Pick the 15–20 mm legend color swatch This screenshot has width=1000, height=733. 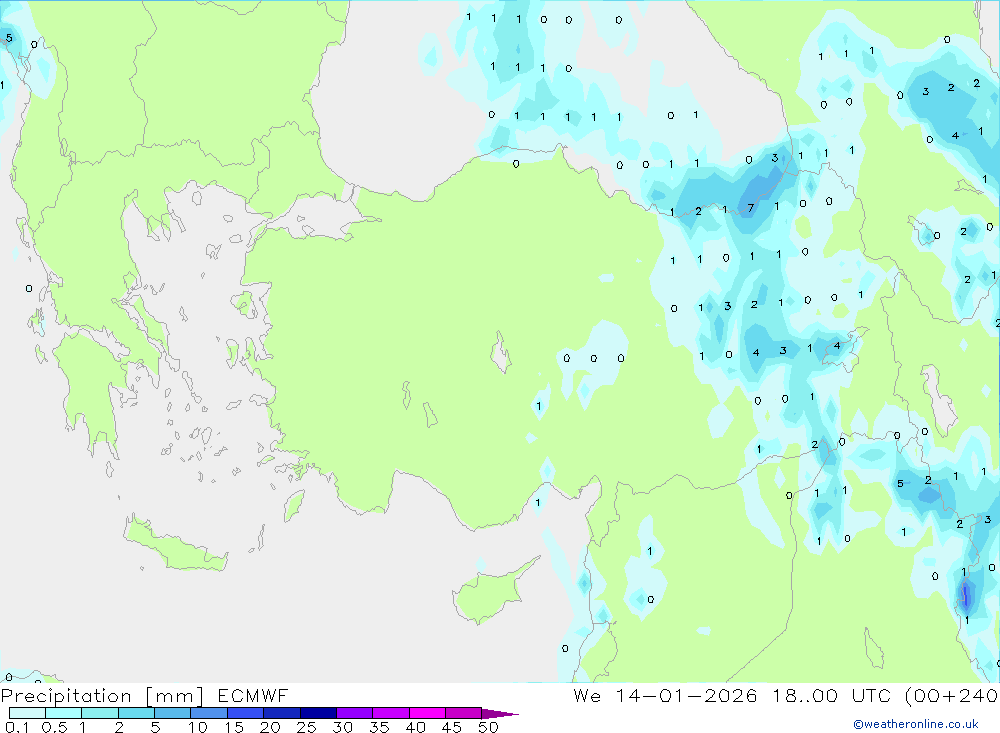pos(246,713)
